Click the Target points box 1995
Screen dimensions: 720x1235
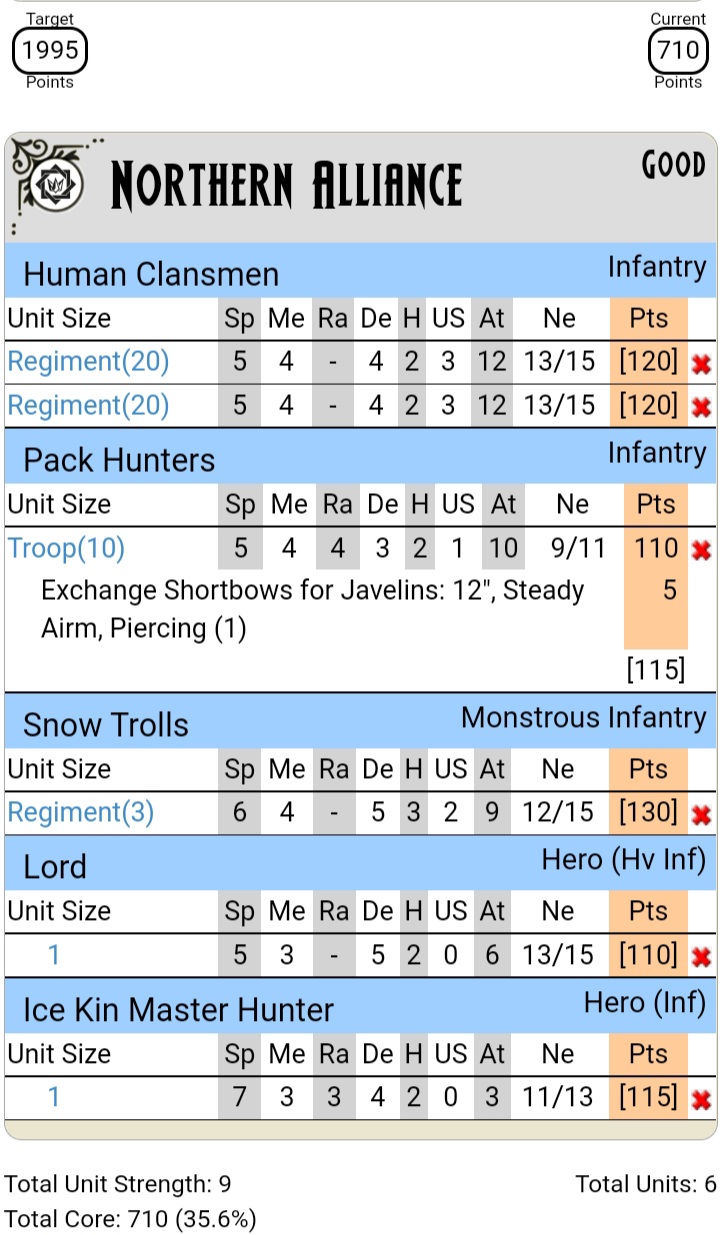(50, 50)
